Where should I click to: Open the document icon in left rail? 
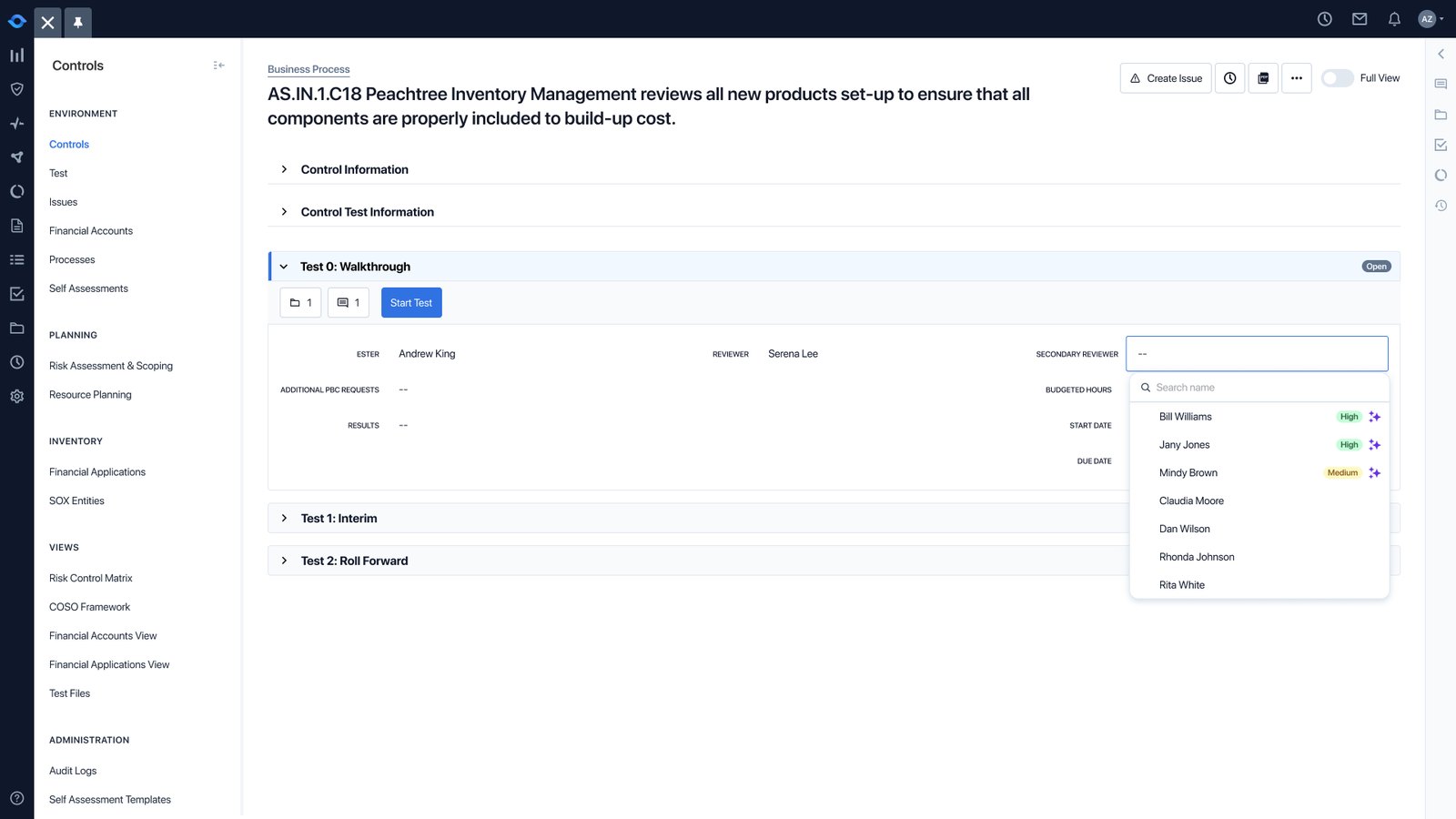point(16,226)
